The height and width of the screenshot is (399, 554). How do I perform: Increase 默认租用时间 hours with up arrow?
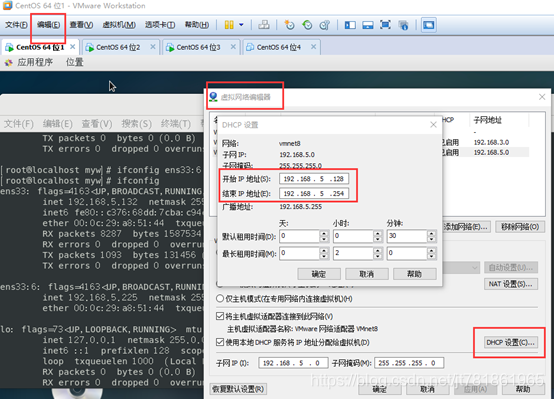click(x=377, y=233)
